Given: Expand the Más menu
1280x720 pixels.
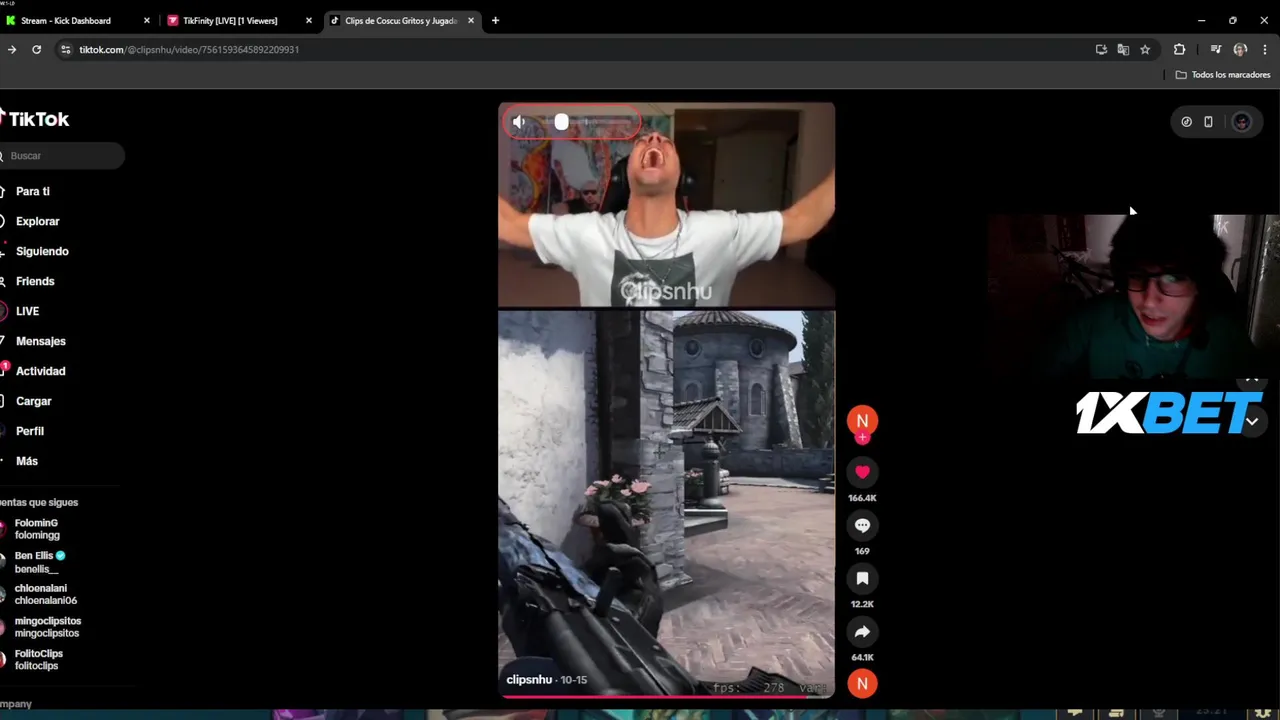Looking at the screenshot, I should (26, 461).
